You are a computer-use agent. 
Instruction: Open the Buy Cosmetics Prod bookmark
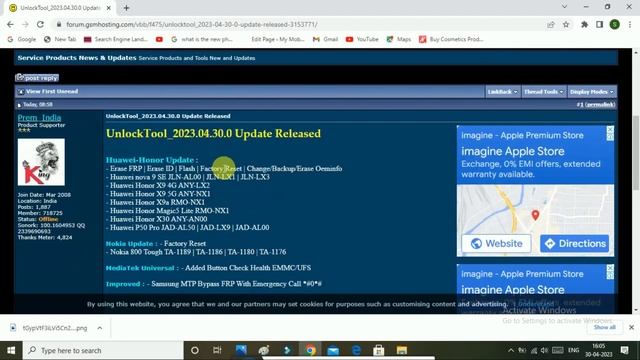(x=451, y=39)
